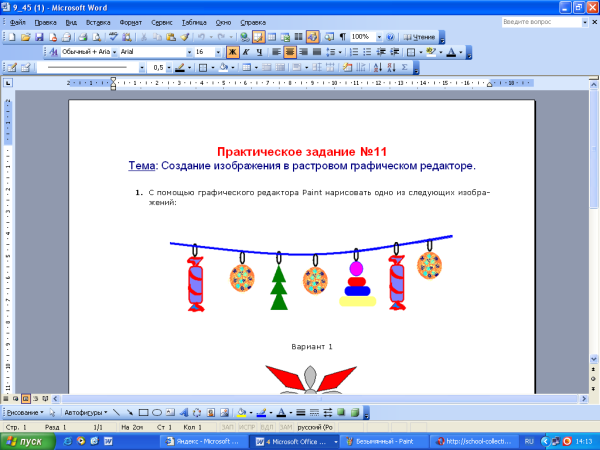600x450 pixels.
Task: Toggle center alignment
Action: 290,52
